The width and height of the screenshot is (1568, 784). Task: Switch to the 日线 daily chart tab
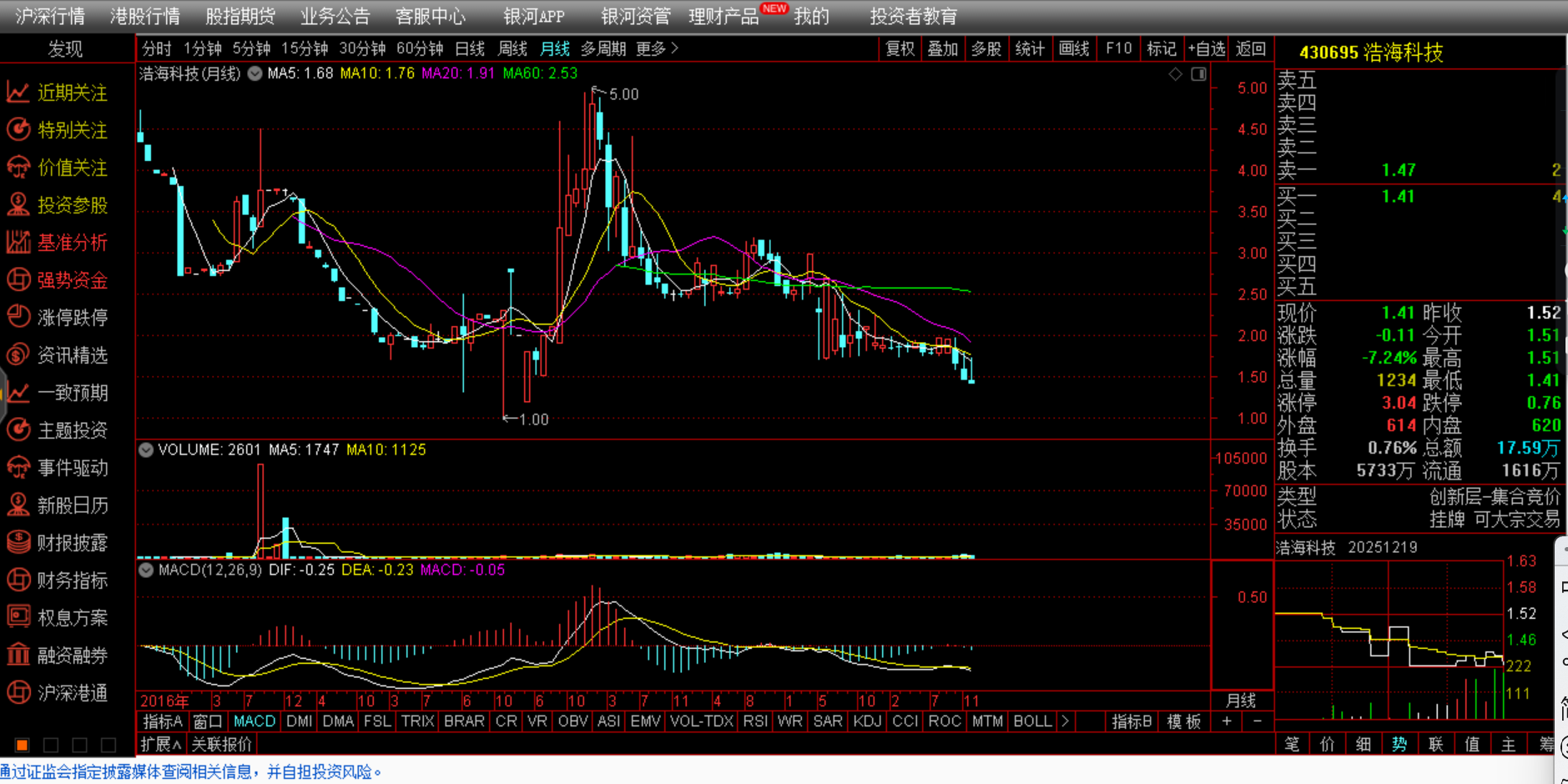point(469,49)
